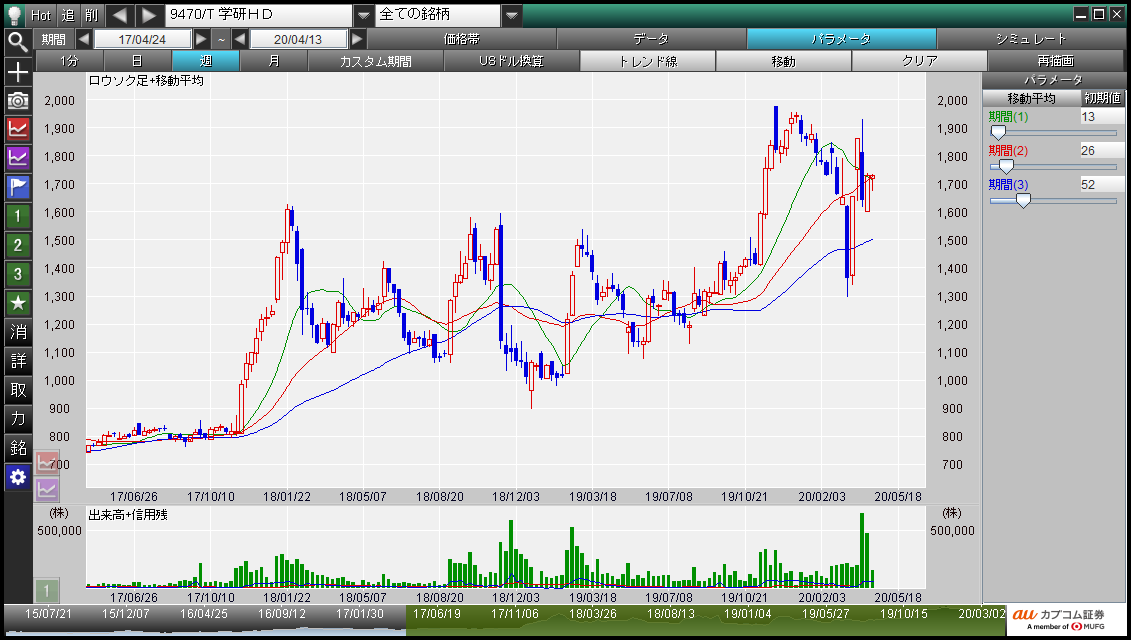Open the stock symbol dropdown for 9470/T
The width and height of the screenshot is (1131, 640).
[x=363, y=15]
